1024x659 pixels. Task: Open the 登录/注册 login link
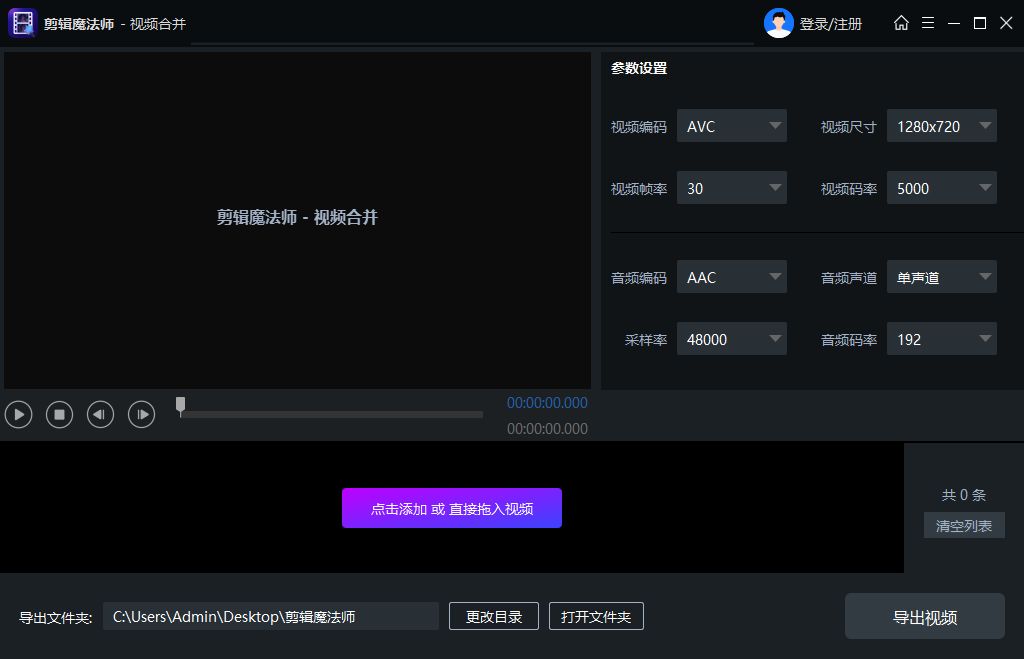point(831,24)
